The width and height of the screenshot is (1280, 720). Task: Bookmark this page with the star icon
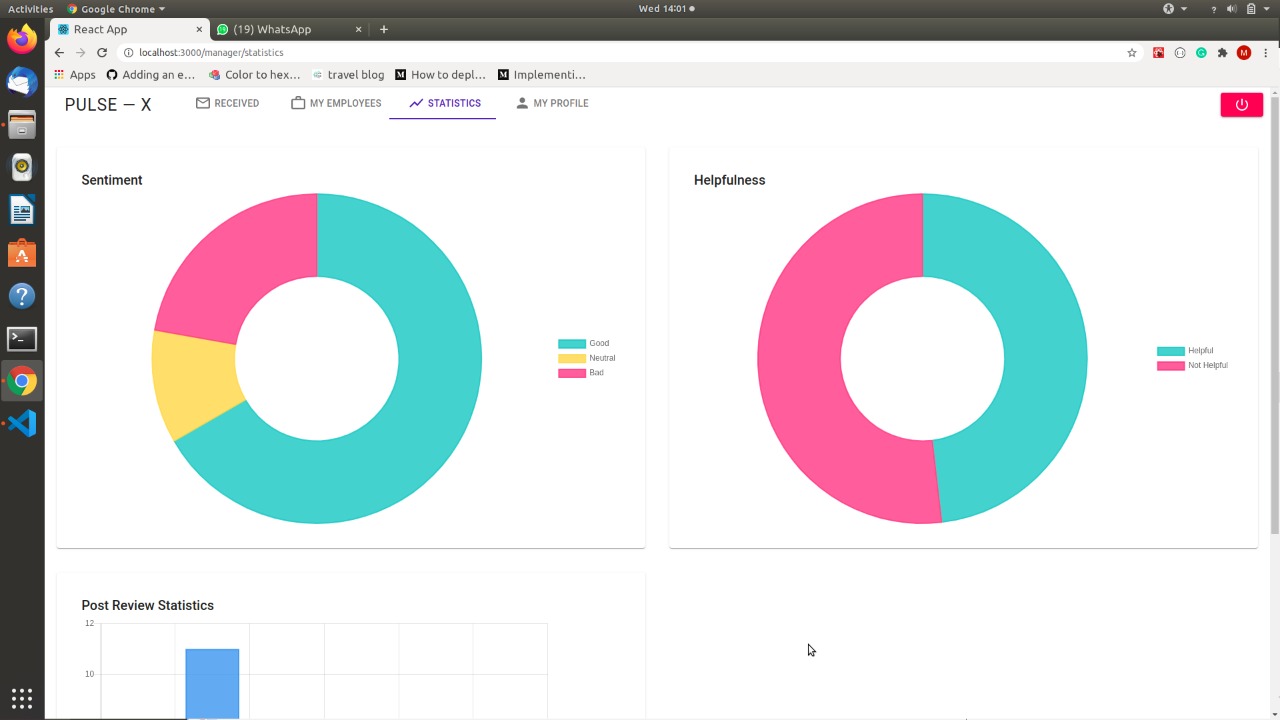pos(1132,52)
